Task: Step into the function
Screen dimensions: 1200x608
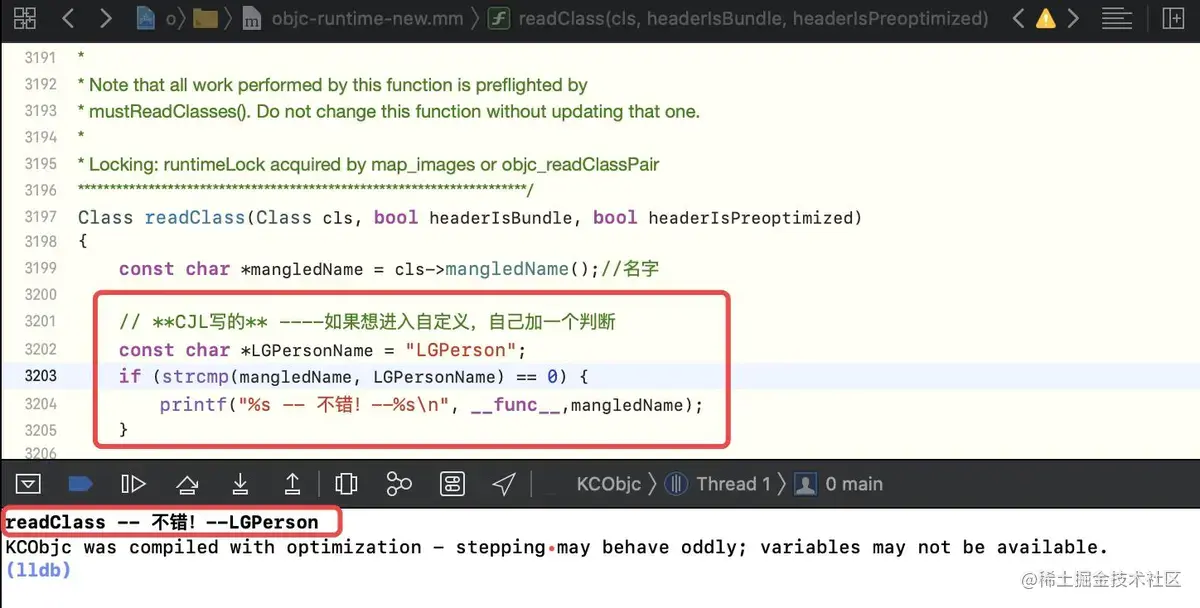Action: [x=240, y=484]
